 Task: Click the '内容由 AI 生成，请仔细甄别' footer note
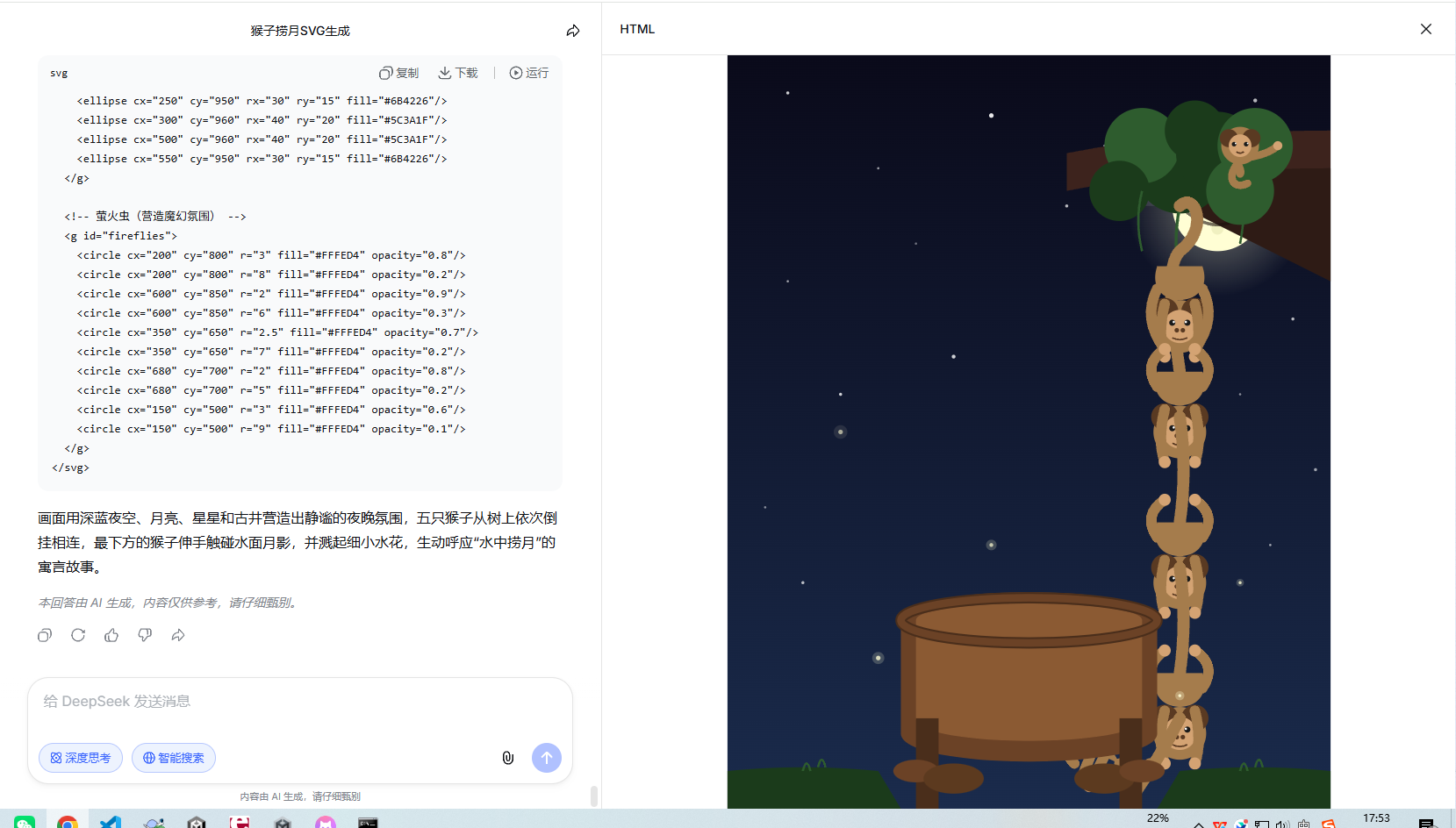(x=300, y=796)
